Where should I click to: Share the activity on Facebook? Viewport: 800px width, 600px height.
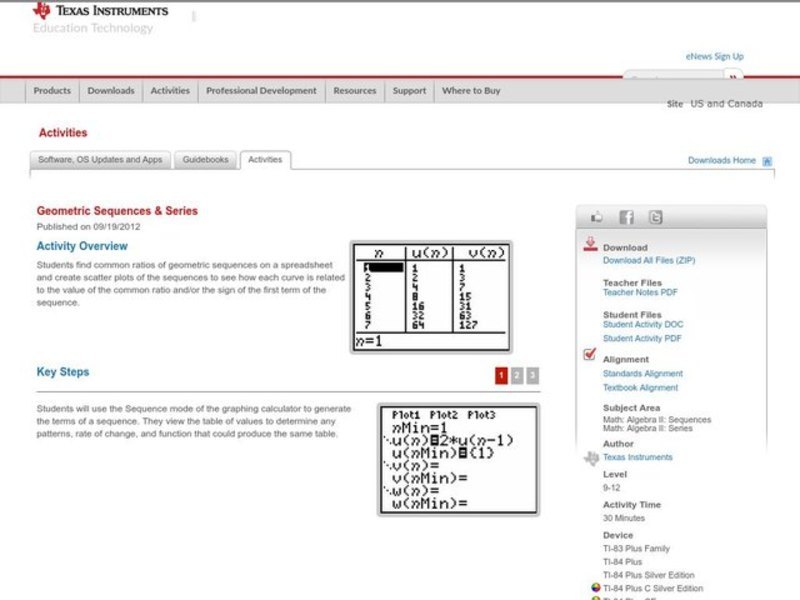[x=626, y=215]
